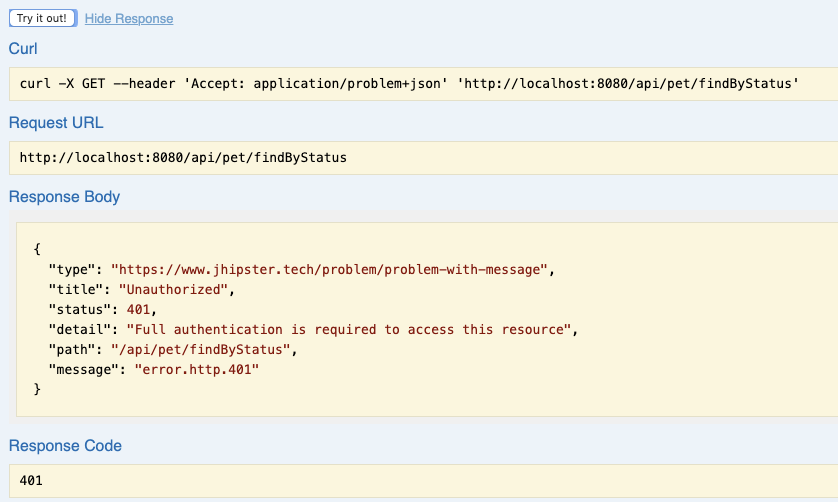Hide the response via Hide Response link
Image resolution: width=838 pixels, height=502 pixels.
[x=129, y=19]
